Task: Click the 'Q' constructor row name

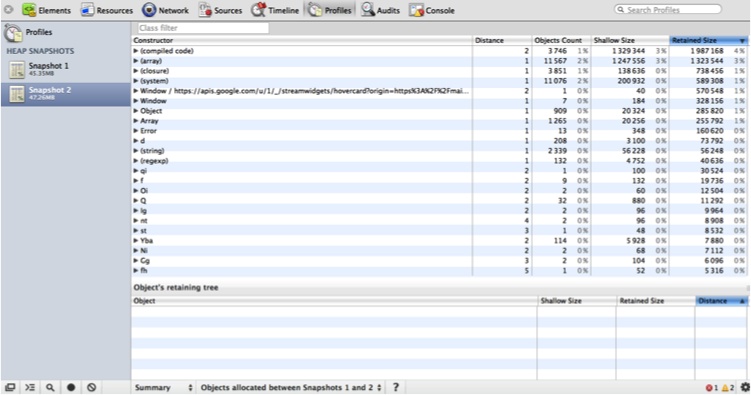Action: pyautogui.click(x=143, y=201)
